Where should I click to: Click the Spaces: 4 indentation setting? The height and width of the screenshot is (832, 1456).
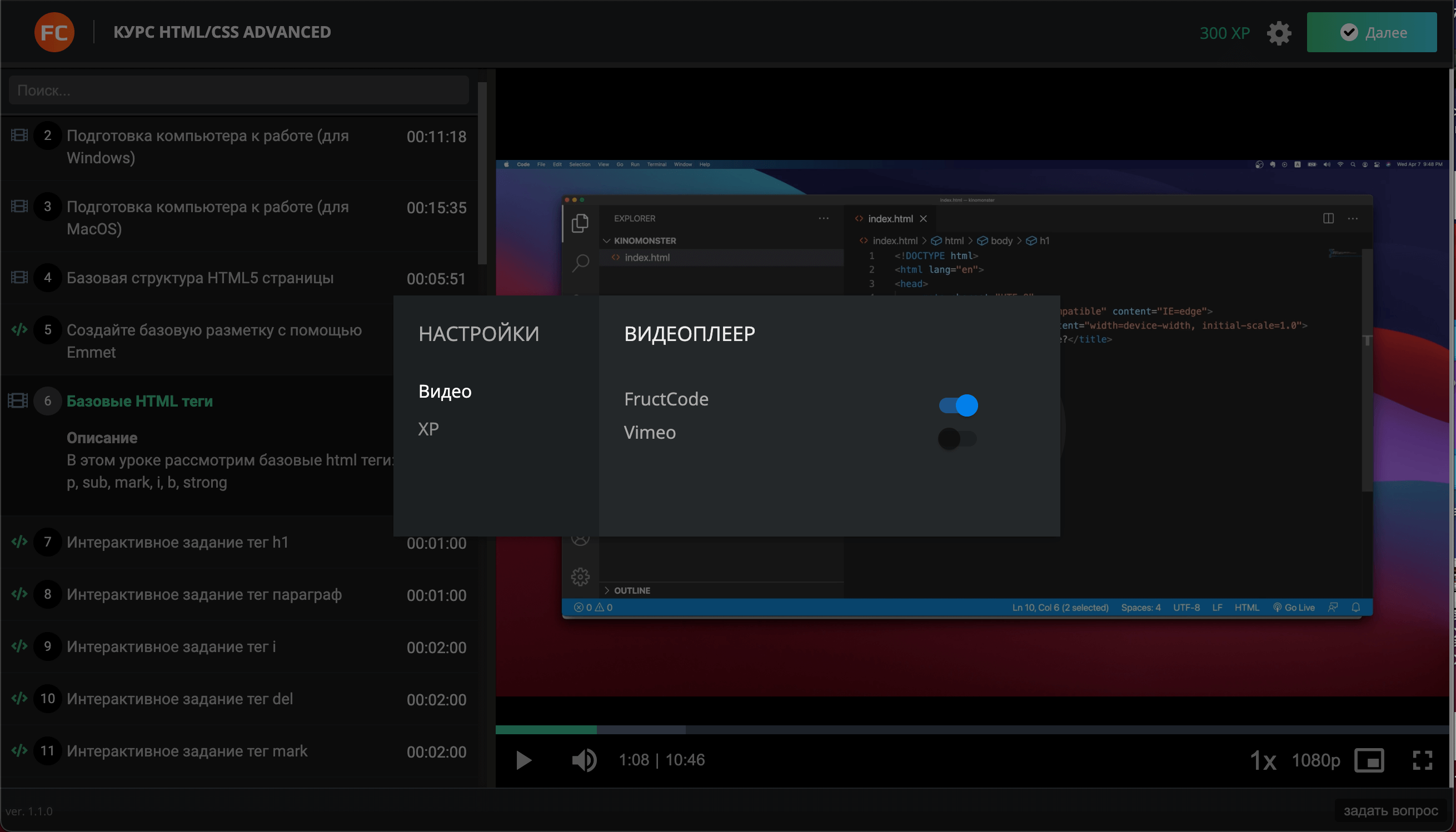point(1140,608)
